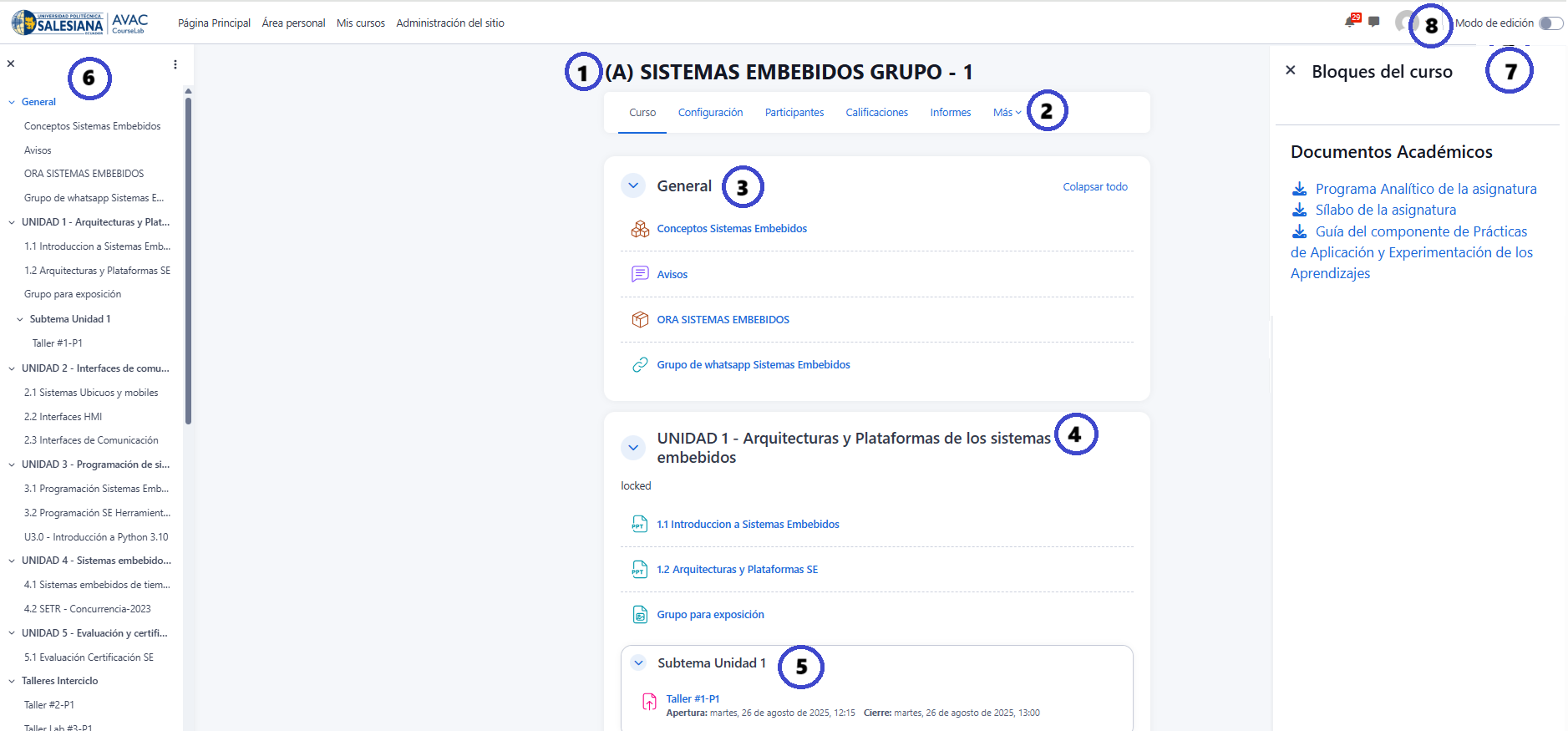Click the Colapsar todo link
1568x731 pixels.
(1094, 187)
